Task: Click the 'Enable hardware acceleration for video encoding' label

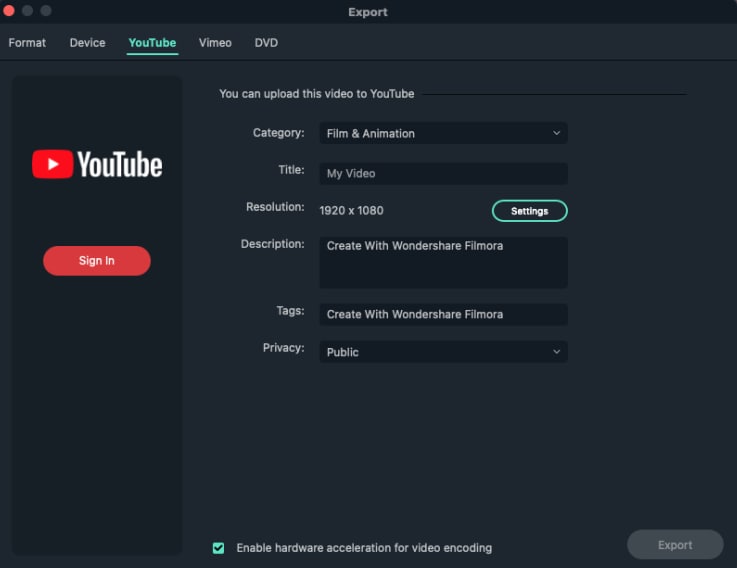Action: (x=364, y=548)
